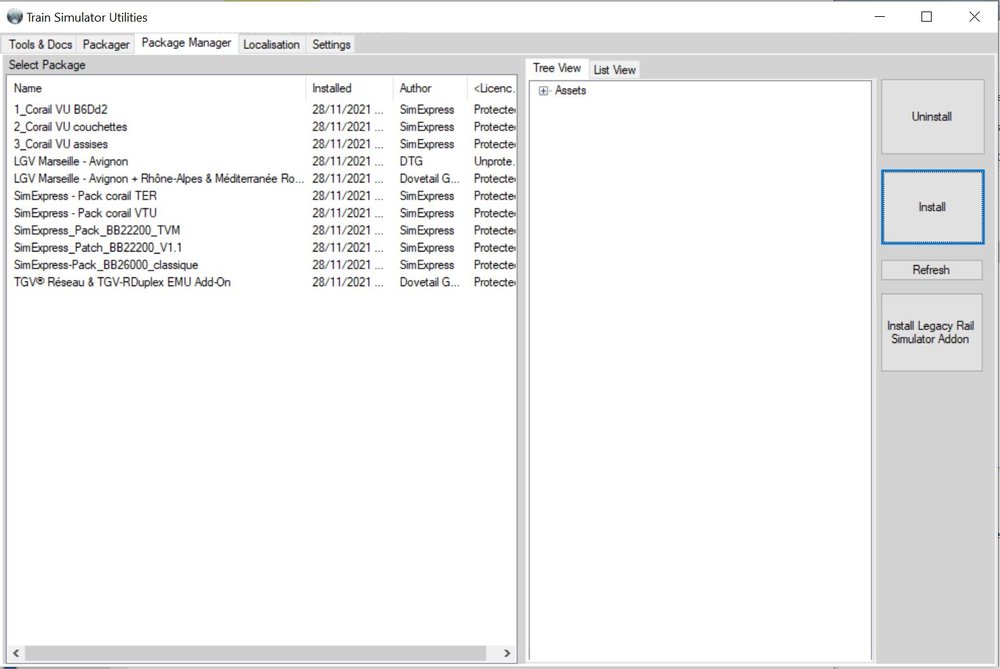The height and width of the screenshot is (669, 1000).
Task: Switch to the Packager tab
Action: (x=106, y=45)
